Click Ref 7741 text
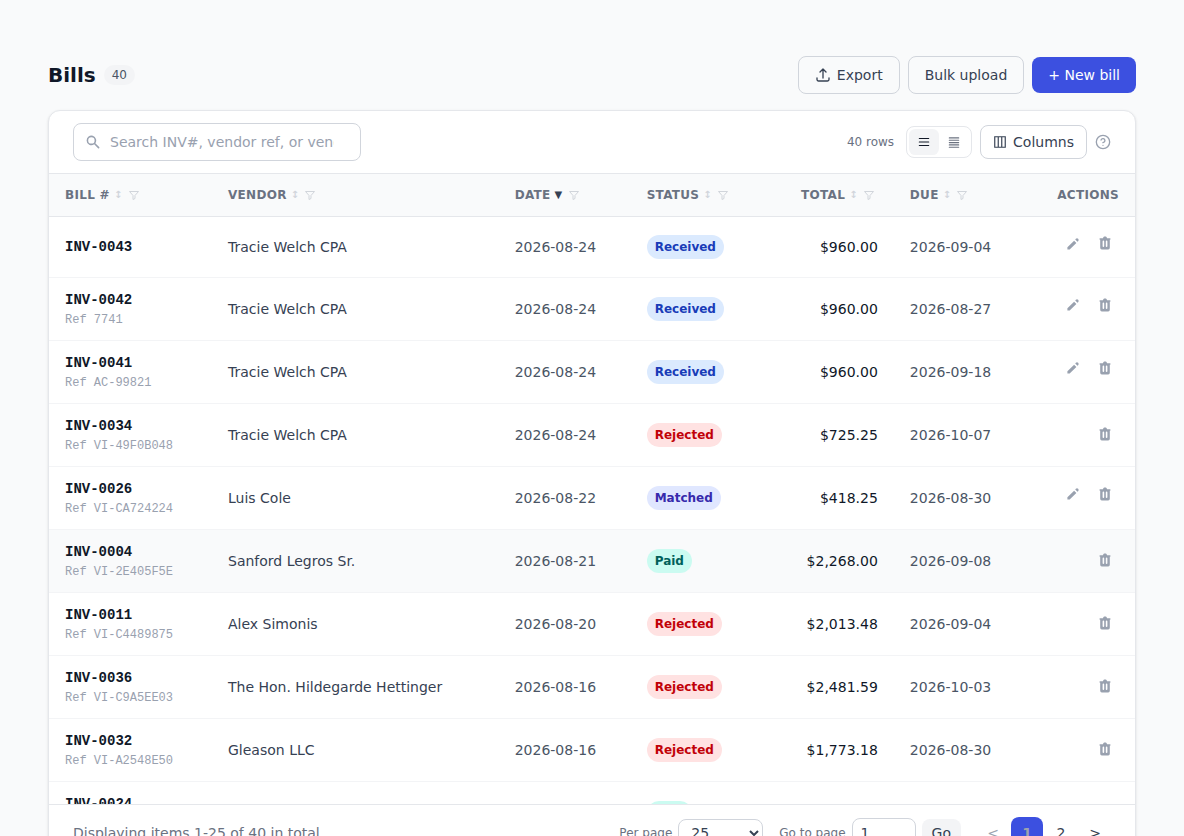 94,319
